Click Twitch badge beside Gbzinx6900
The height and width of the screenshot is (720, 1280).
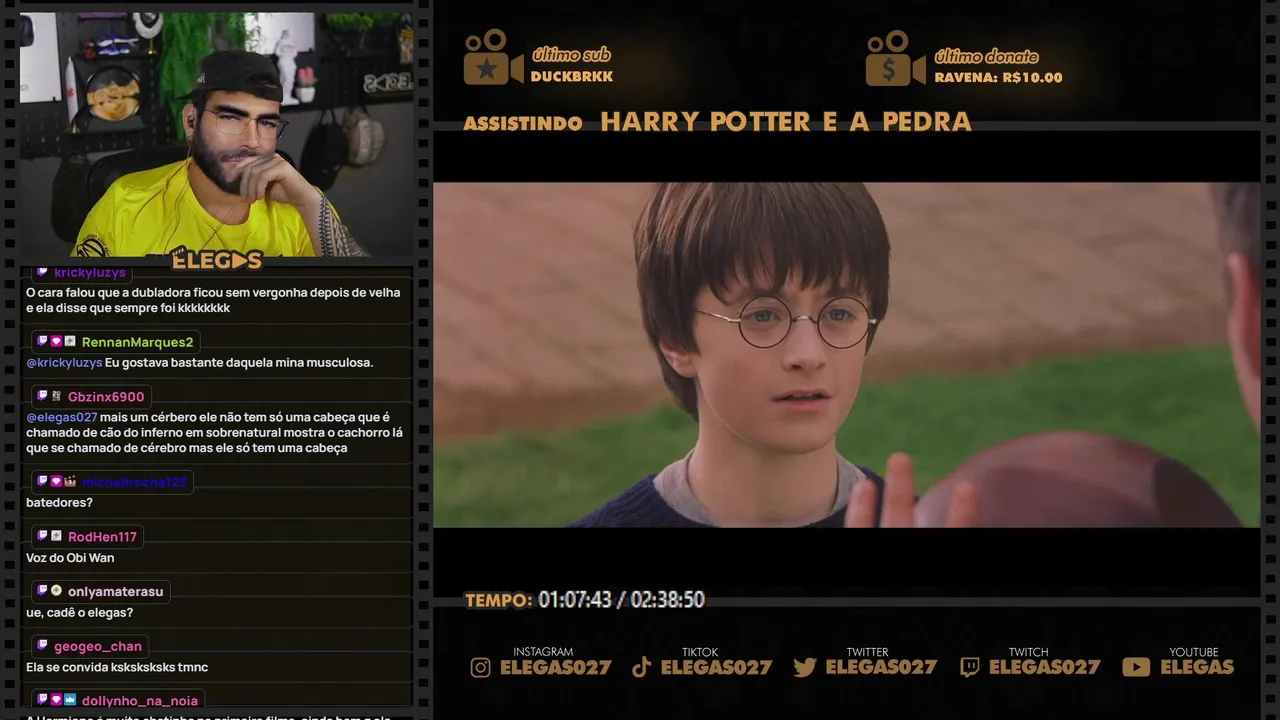(42, 396)
